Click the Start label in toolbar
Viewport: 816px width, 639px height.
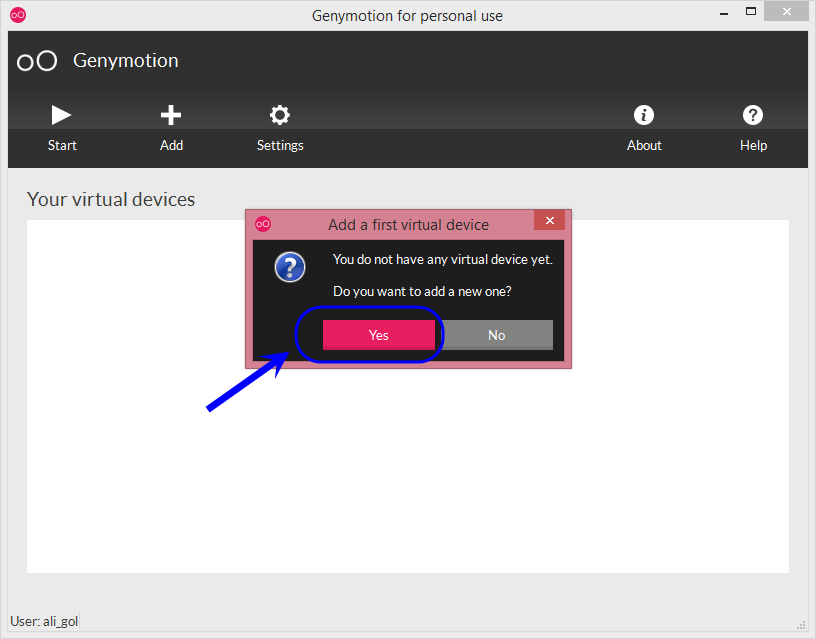pyautogui.click(x=62, y=145)
